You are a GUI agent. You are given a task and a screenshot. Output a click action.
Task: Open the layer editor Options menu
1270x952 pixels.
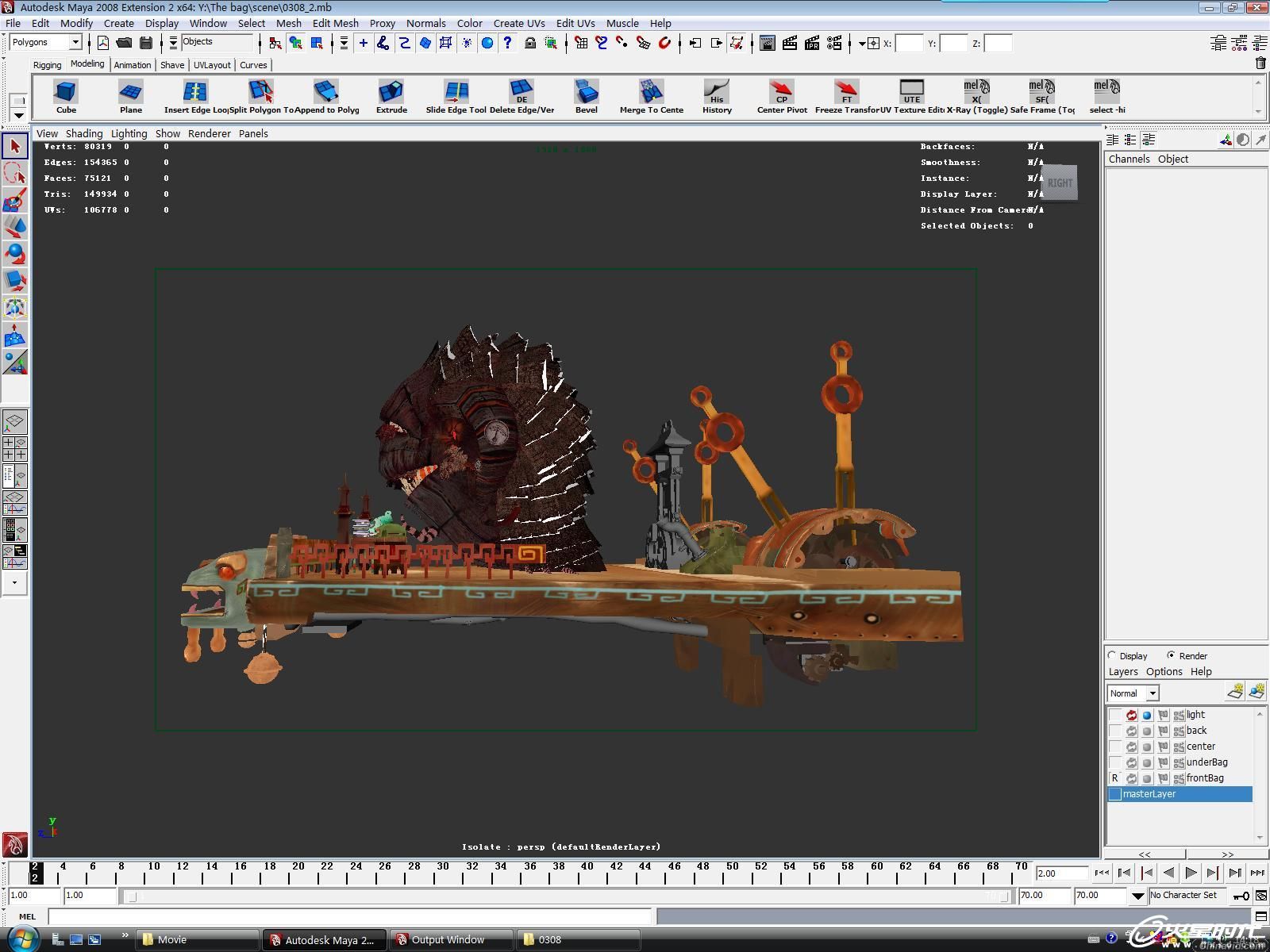[x=1164, y=671]
